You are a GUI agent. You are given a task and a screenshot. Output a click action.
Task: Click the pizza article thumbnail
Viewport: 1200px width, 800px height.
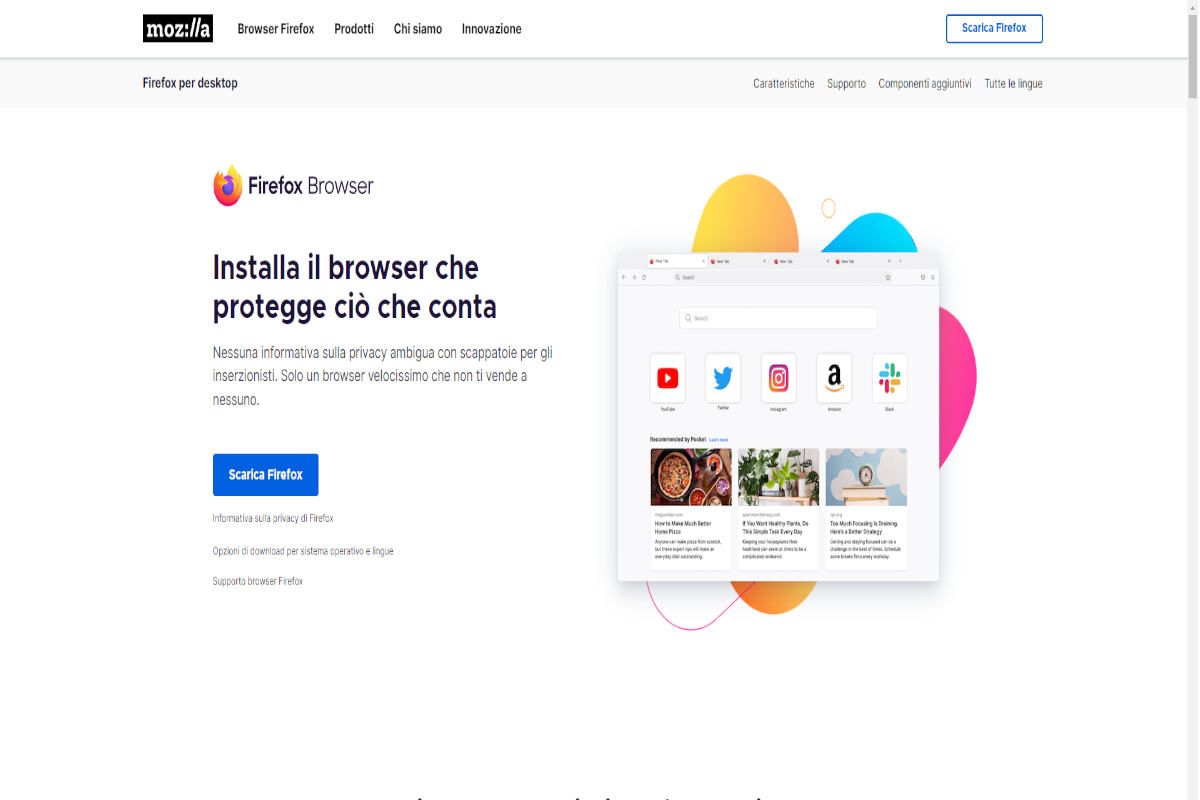[x=691, y=477]
